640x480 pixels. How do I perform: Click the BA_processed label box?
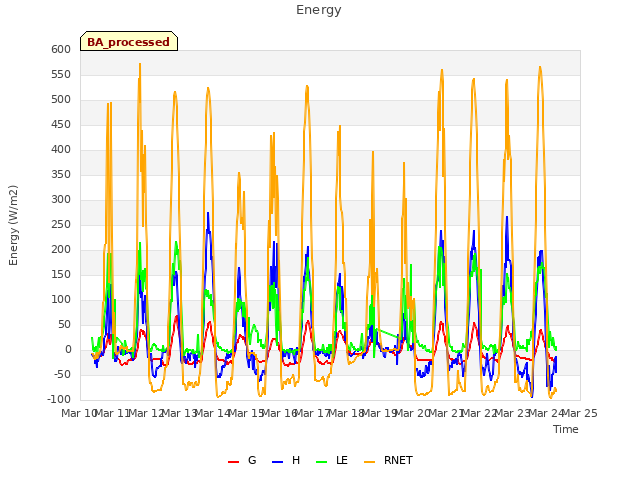tap(129, 41)
